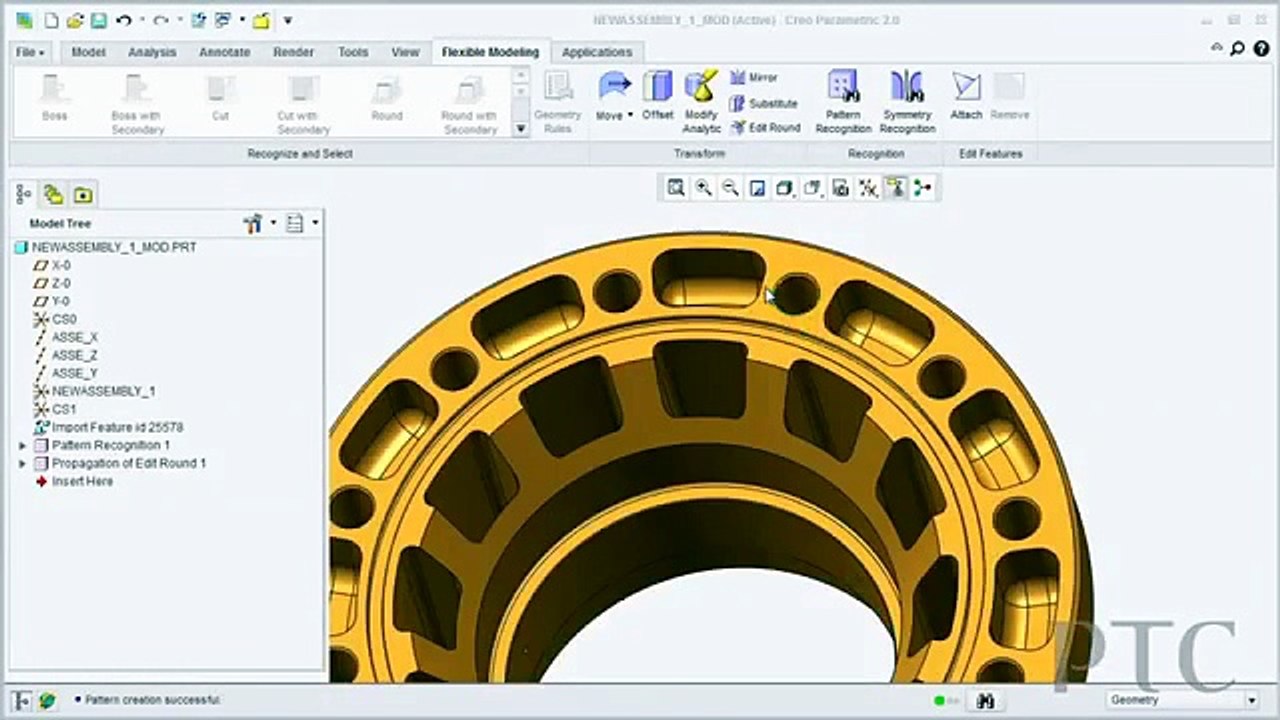Select the Insert Here marker
This screenshot has width=1280, height=720.
pos(75,481)
